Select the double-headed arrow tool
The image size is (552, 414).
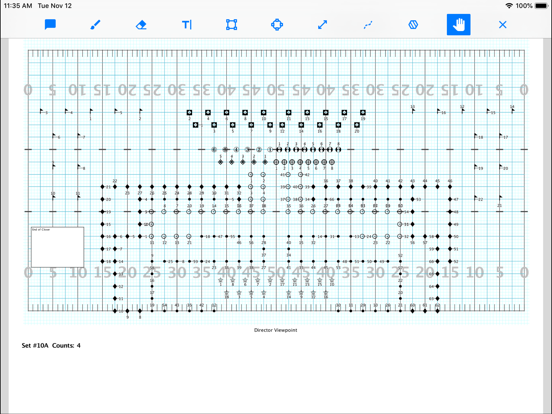[x=322, y=25]
